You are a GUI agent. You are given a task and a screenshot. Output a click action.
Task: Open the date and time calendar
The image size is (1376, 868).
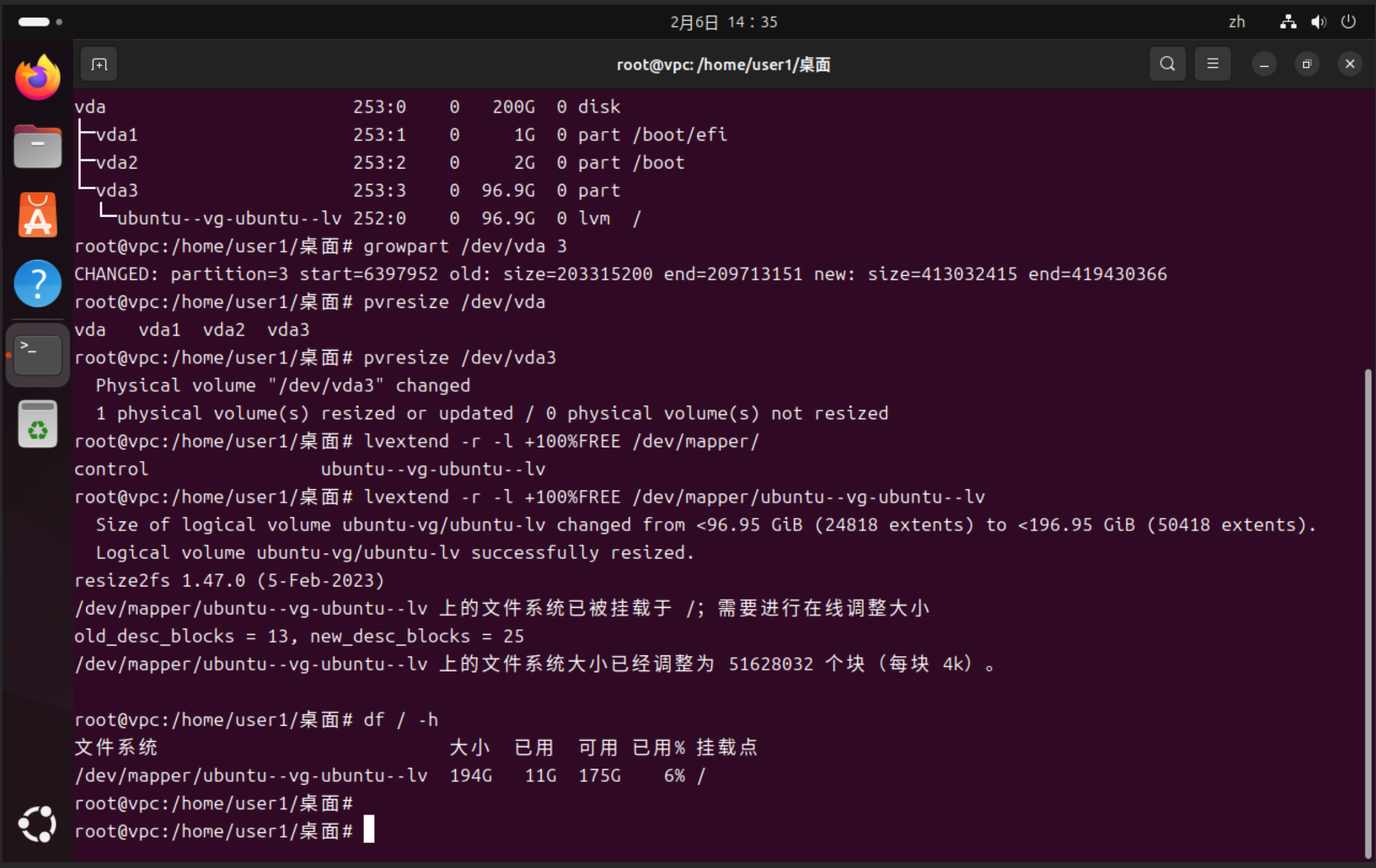[723, 22]
